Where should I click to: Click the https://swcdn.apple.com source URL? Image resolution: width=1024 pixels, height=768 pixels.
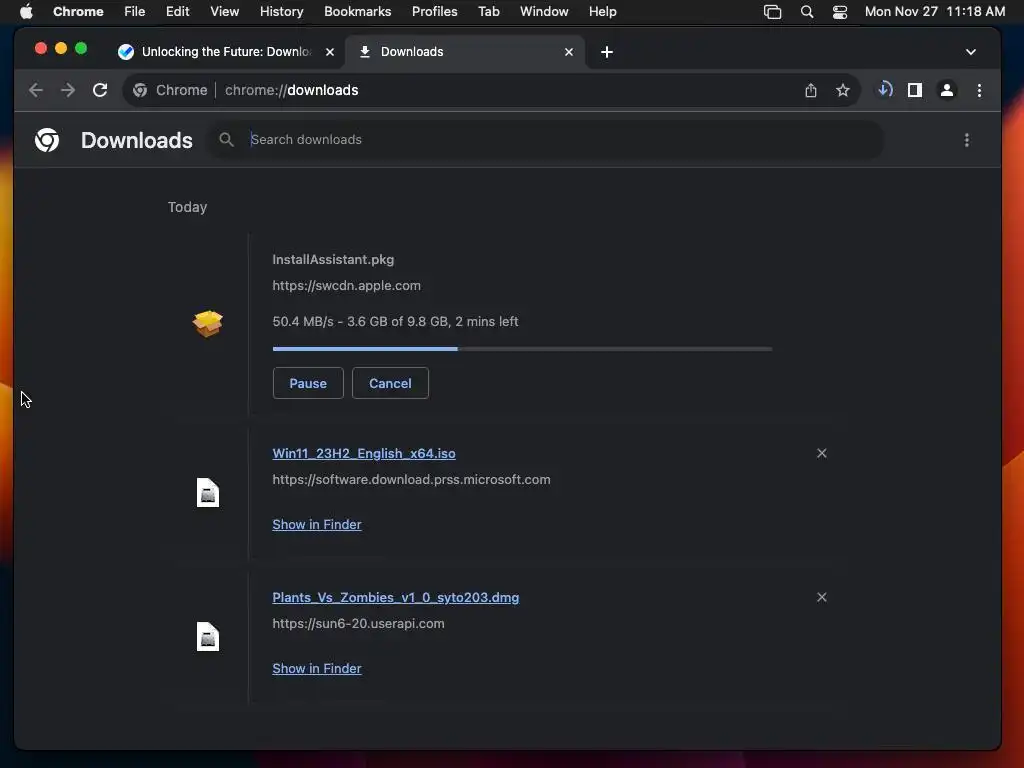pyautogui.click(x=346, y=285)
